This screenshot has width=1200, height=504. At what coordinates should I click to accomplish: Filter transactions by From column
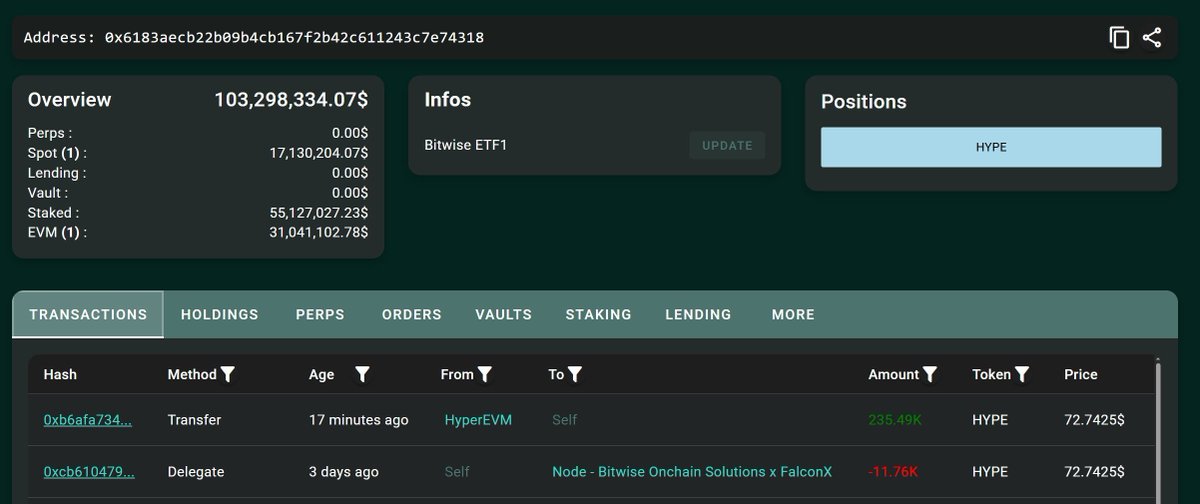(x=485, y=374)
